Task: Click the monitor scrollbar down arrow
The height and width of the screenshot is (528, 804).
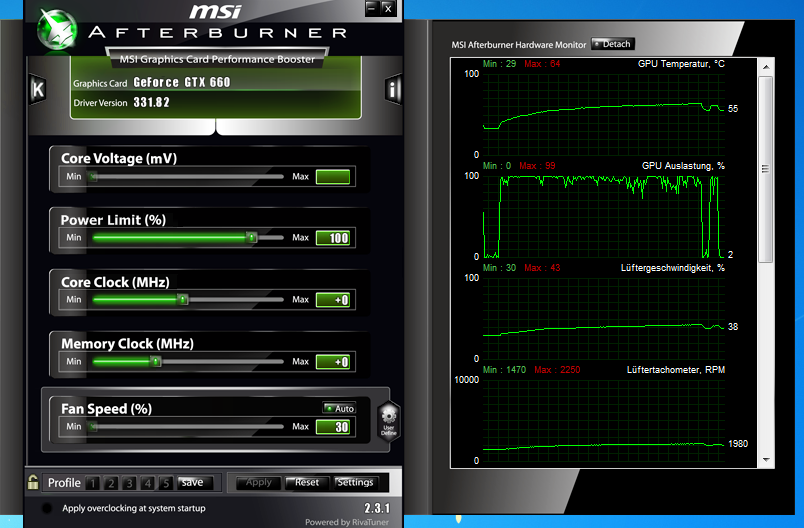Action: [766, 460]
